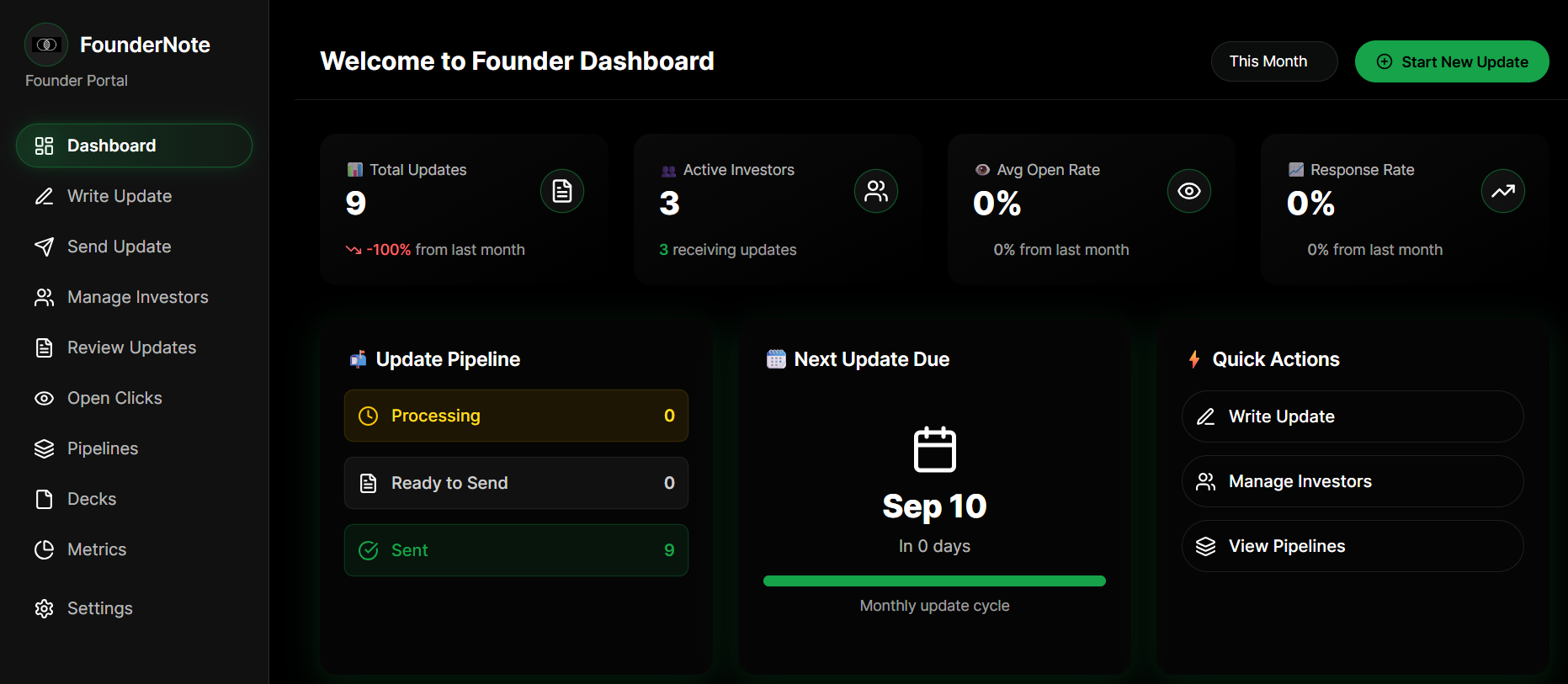
Task: Click the Active Investors people icon
Action: coord(875,192)
